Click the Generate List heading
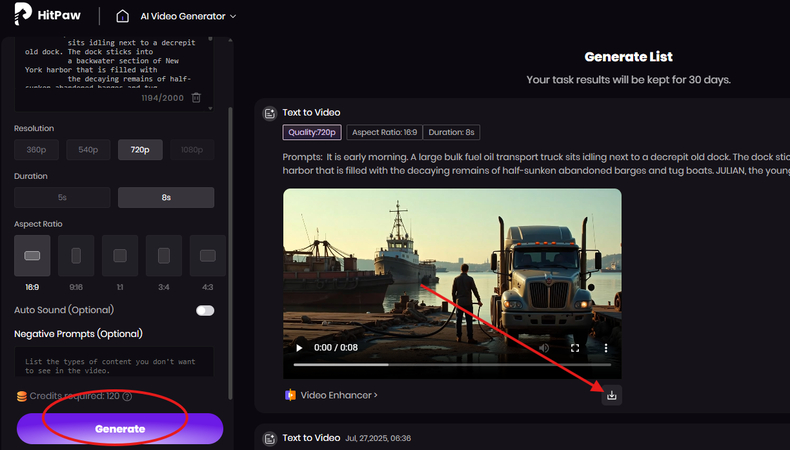The height and width of the screenshot is (450, 790). click(x=628, y=57)
